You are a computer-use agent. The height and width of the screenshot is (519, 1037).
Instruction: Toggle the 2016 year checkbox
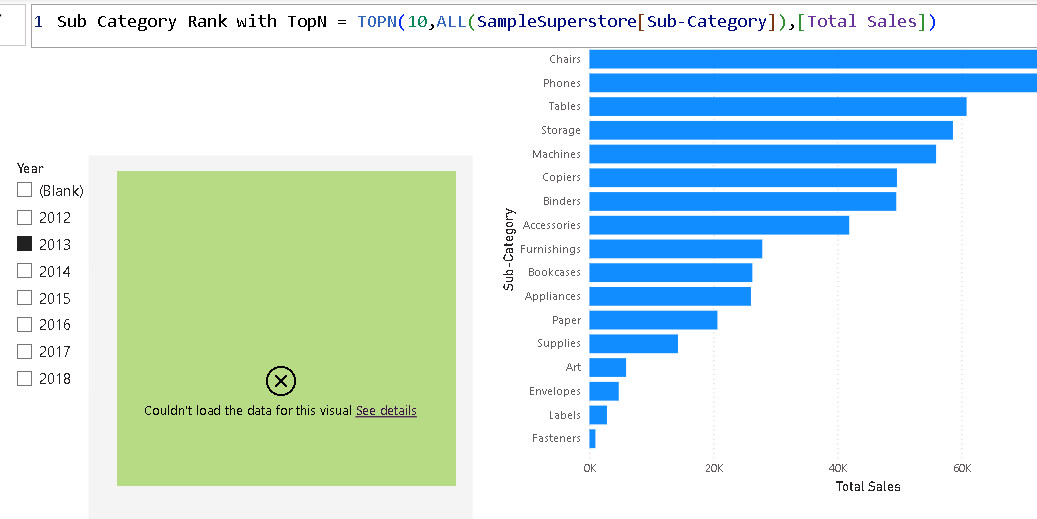click(x=25, y=324)
